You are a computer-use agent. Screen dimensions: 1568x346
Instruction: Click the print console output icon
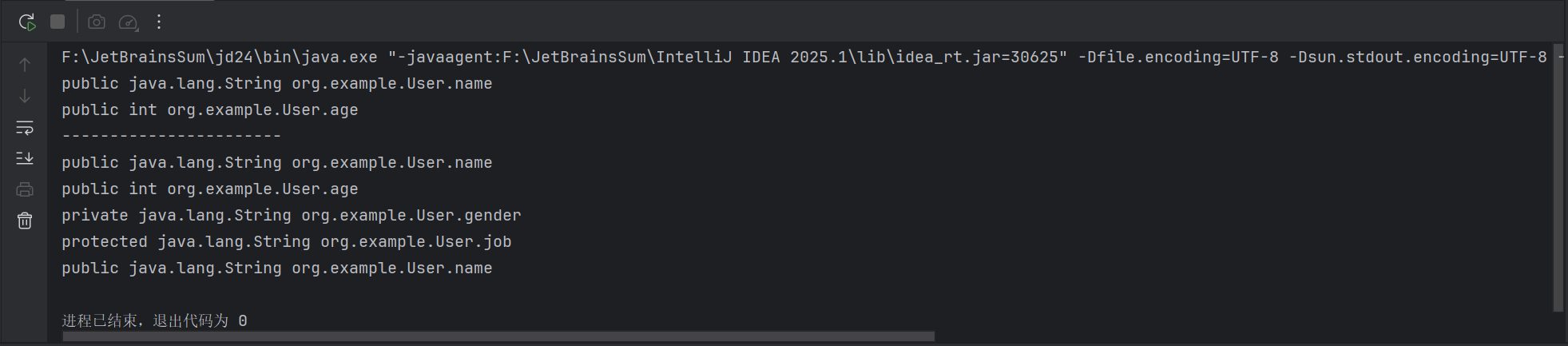[x=25, y=189]
